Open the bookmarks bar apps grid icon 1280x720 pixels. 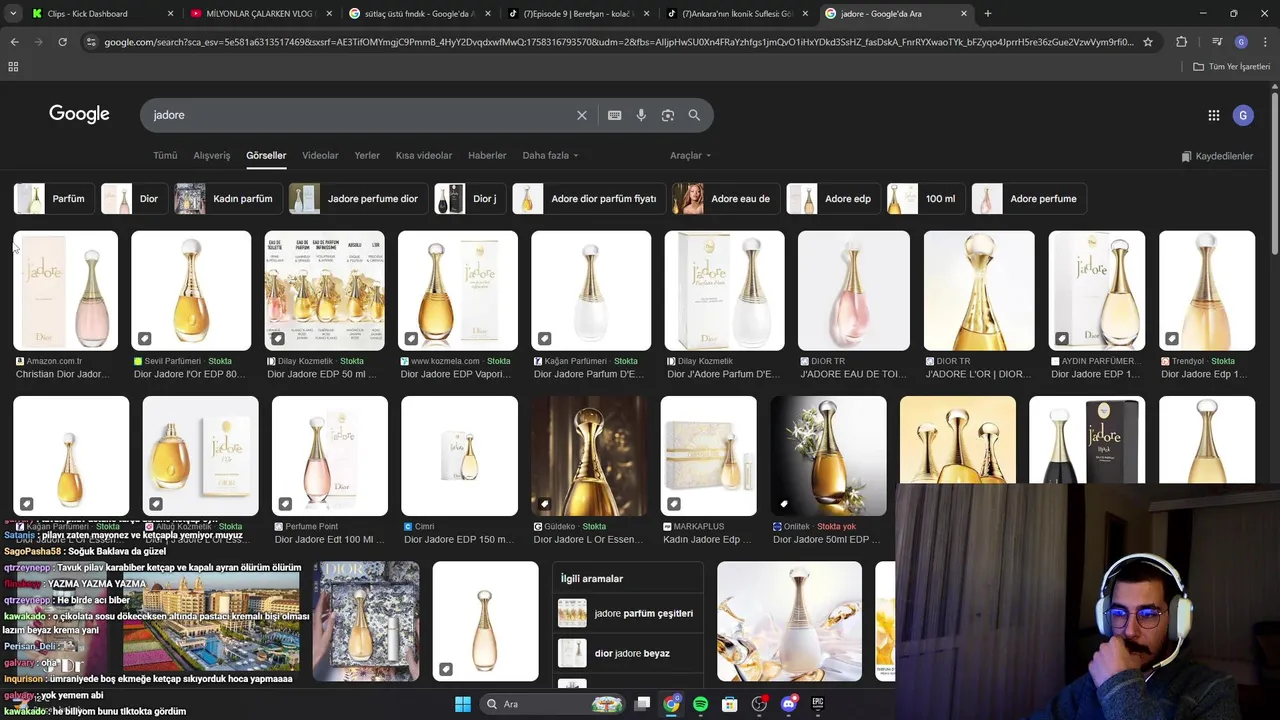[x=13, y=66]
